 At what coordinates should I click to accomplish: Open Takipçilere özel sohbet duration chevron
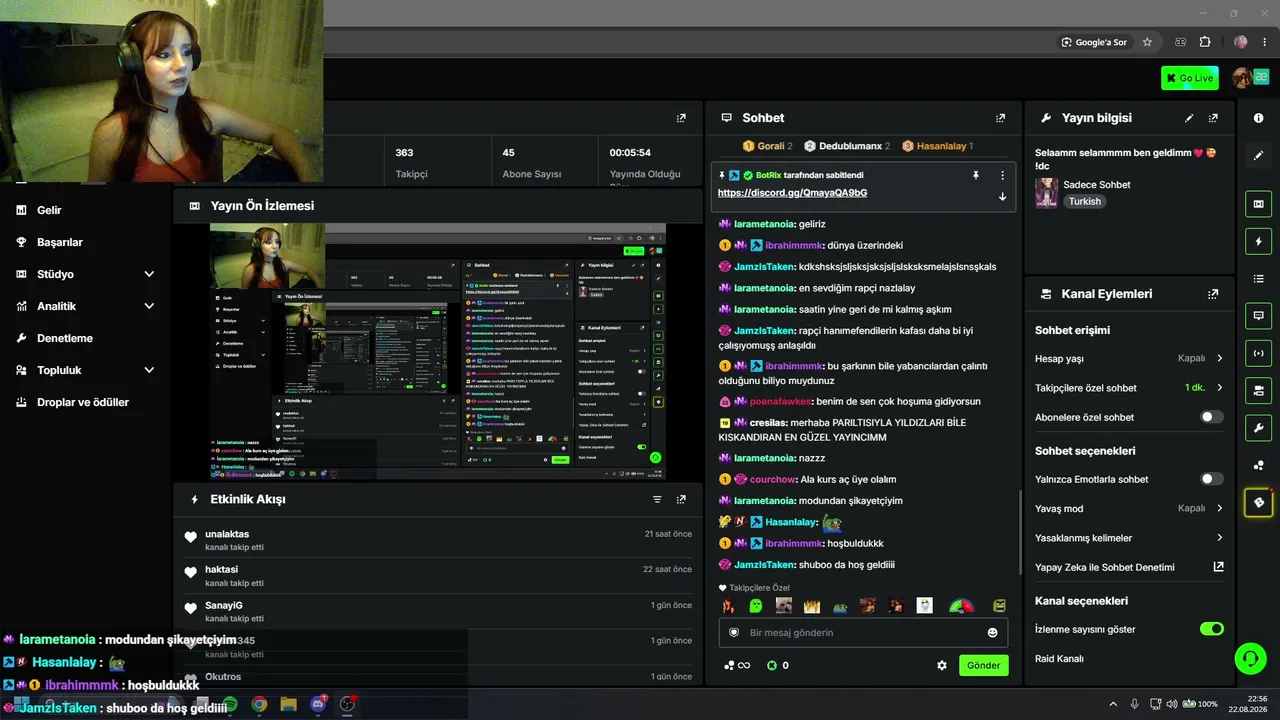point(1219,388)
